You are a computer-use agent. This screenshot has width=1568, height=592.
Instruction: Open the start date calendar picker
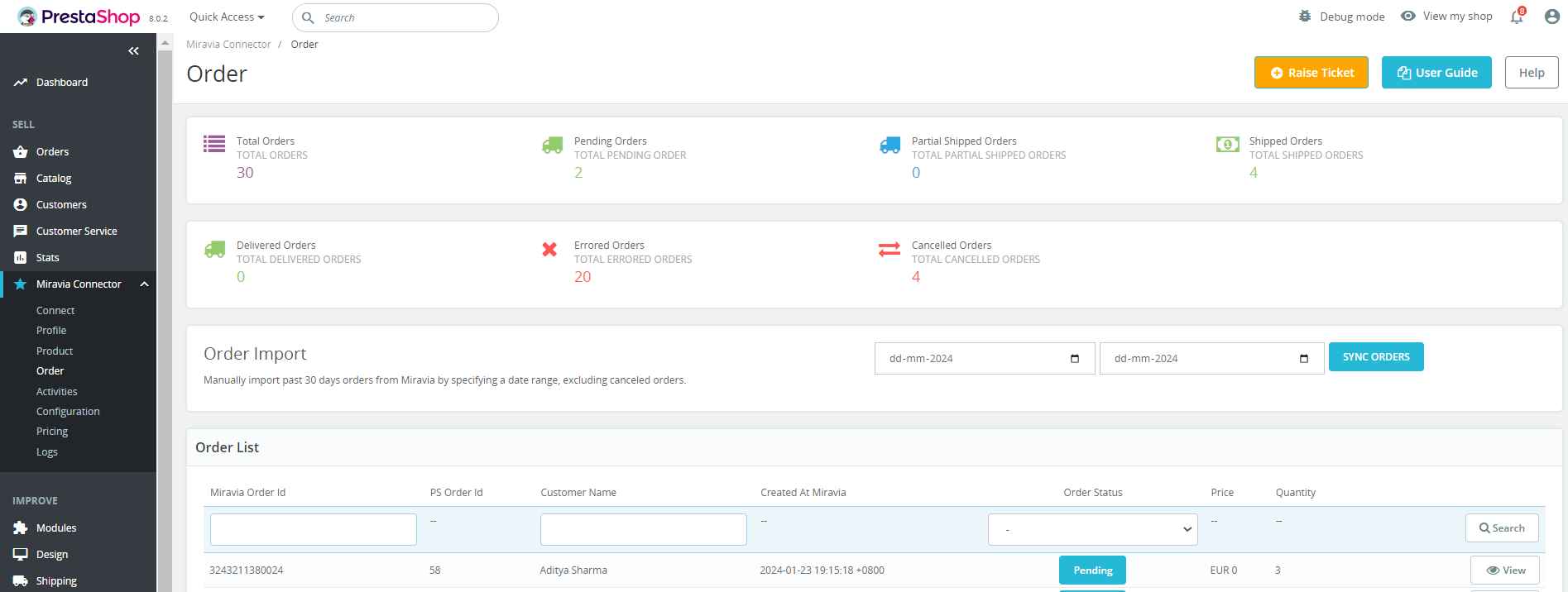1075,359
